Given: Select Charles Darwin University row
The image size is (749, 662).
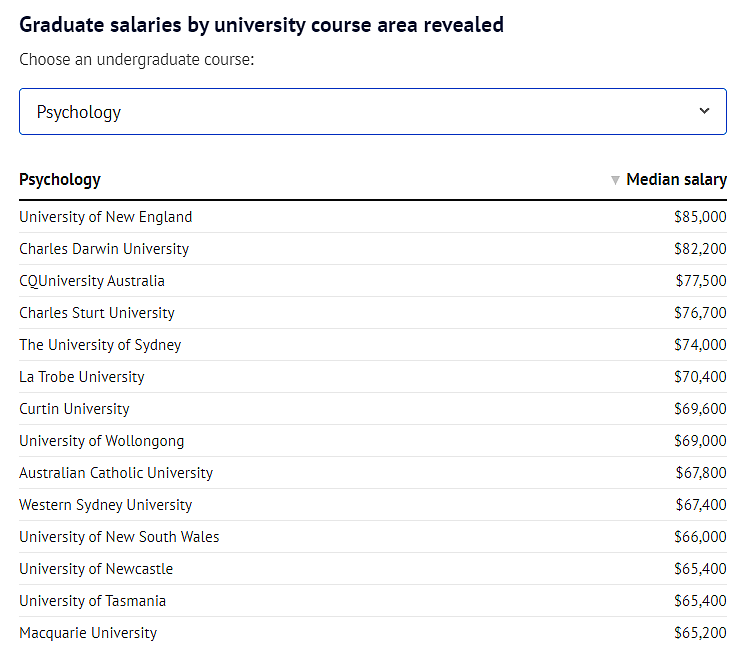Looking at the screenshot, I should 373,249.
